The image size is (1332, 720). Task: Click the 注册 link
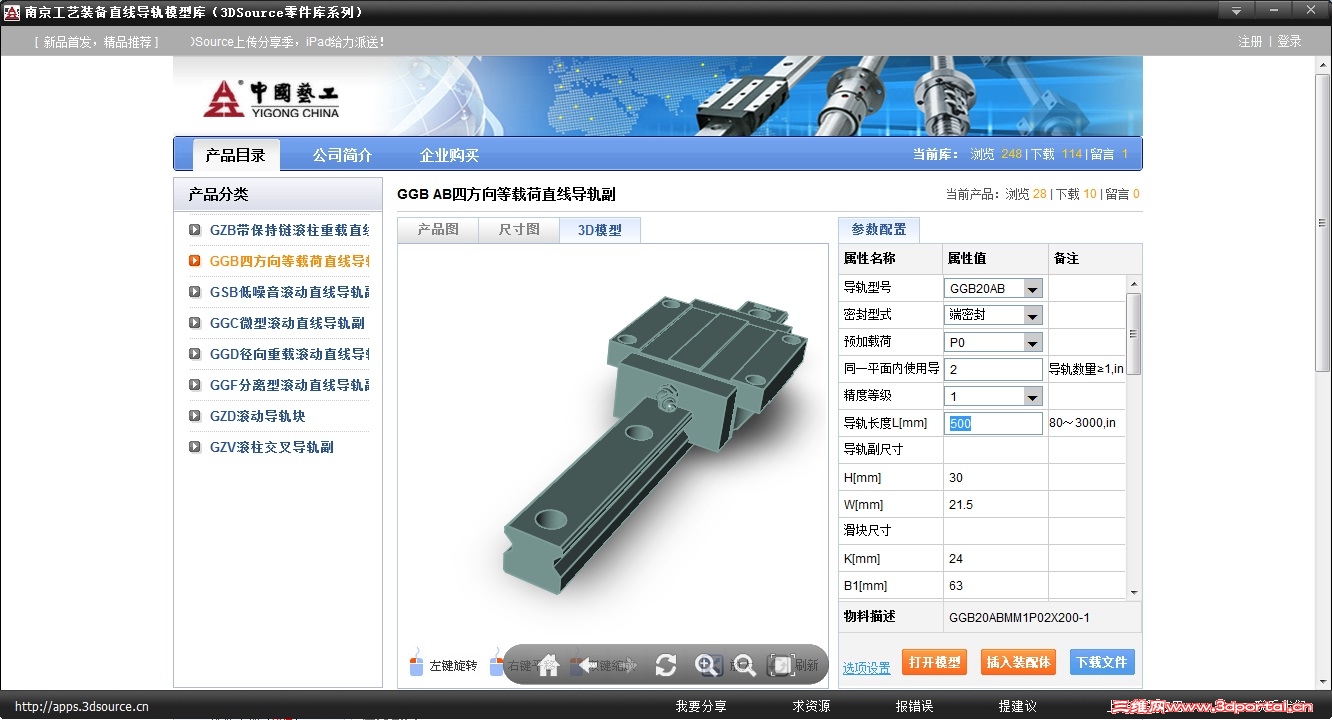coord(1250,41)
